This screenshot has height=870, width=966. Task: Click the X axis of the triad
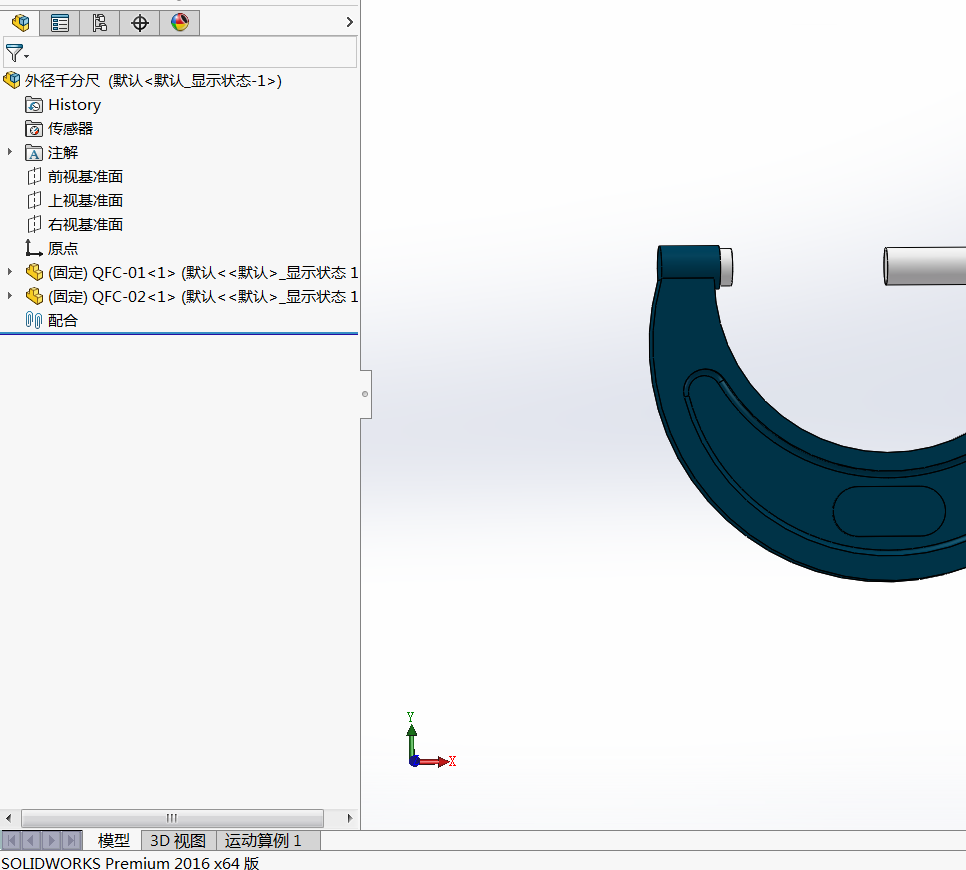pyautogui.click(x=436, y=762)
